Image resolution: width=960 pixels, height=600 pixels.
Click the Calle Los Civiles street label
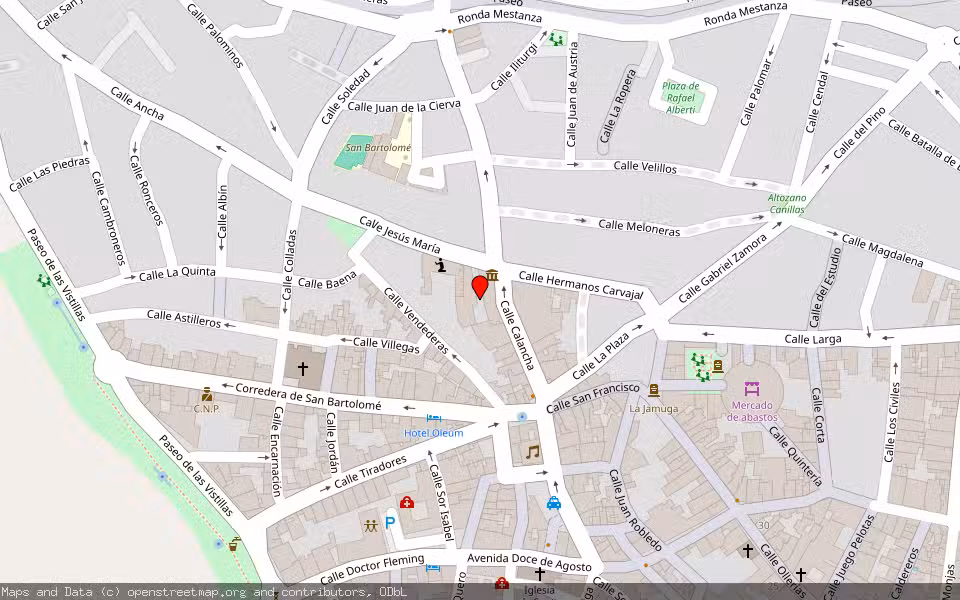tap(891, 422)
